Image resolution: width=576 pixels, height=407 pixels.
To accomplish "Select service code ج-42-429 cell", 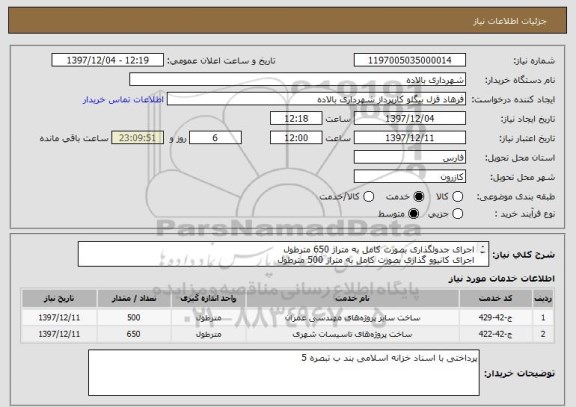I will click(496, 317).
